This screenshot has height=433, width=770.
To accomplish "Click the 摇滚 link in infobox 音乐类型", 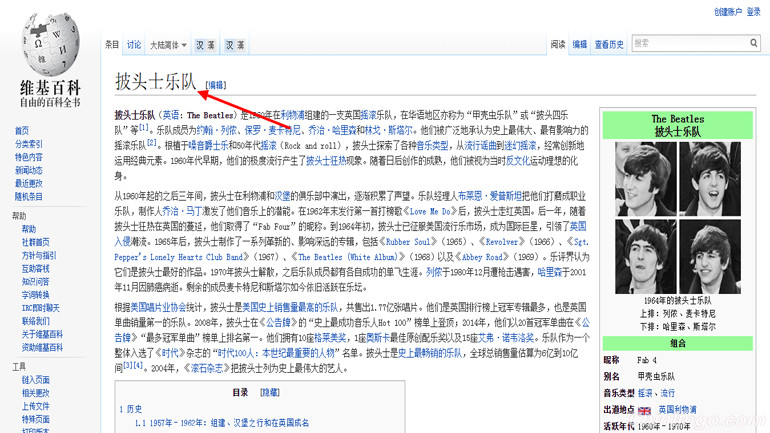I will click(645, 393).
